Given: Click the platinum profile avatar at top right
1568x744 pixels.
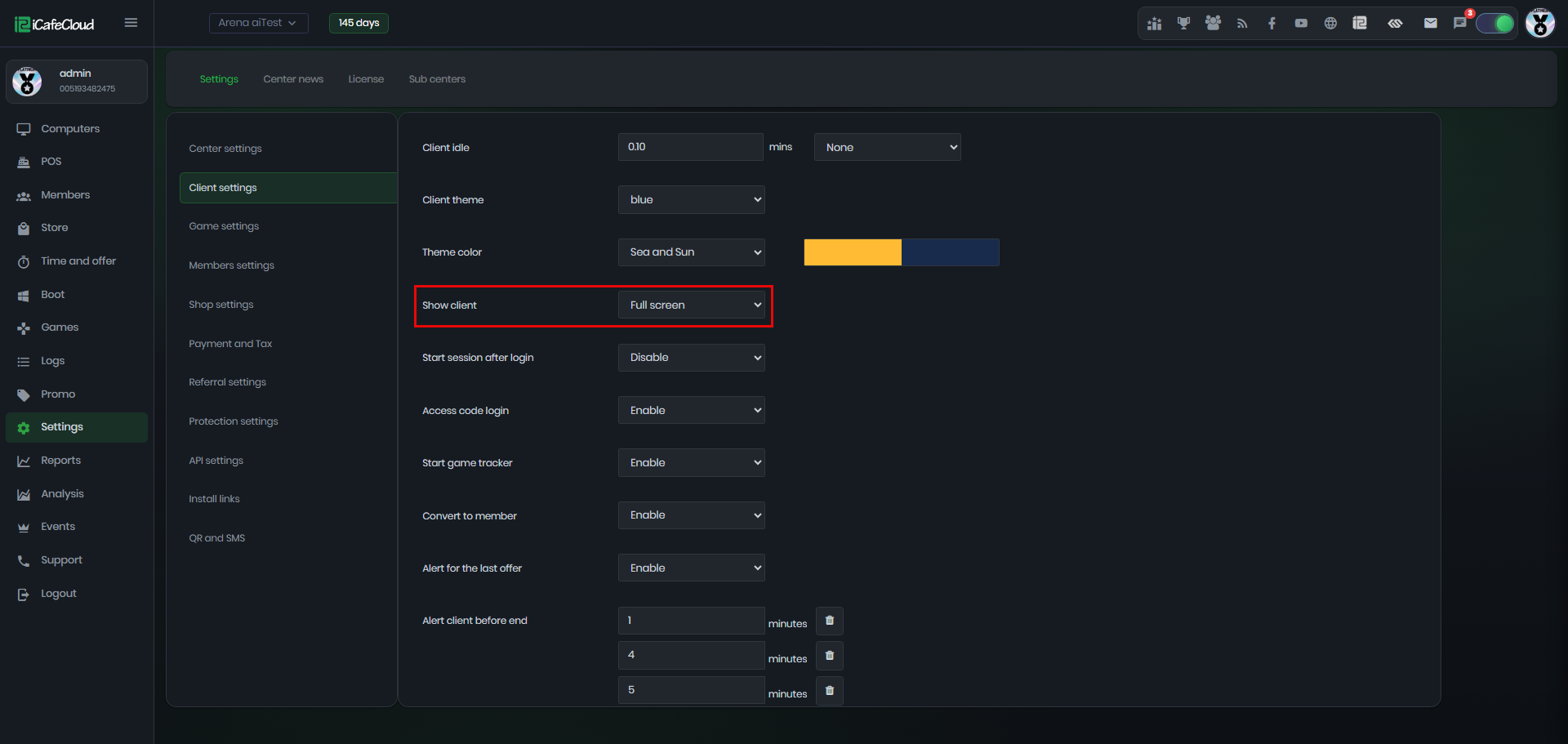Looking at the screenshot, I should tap(1540, 23).
